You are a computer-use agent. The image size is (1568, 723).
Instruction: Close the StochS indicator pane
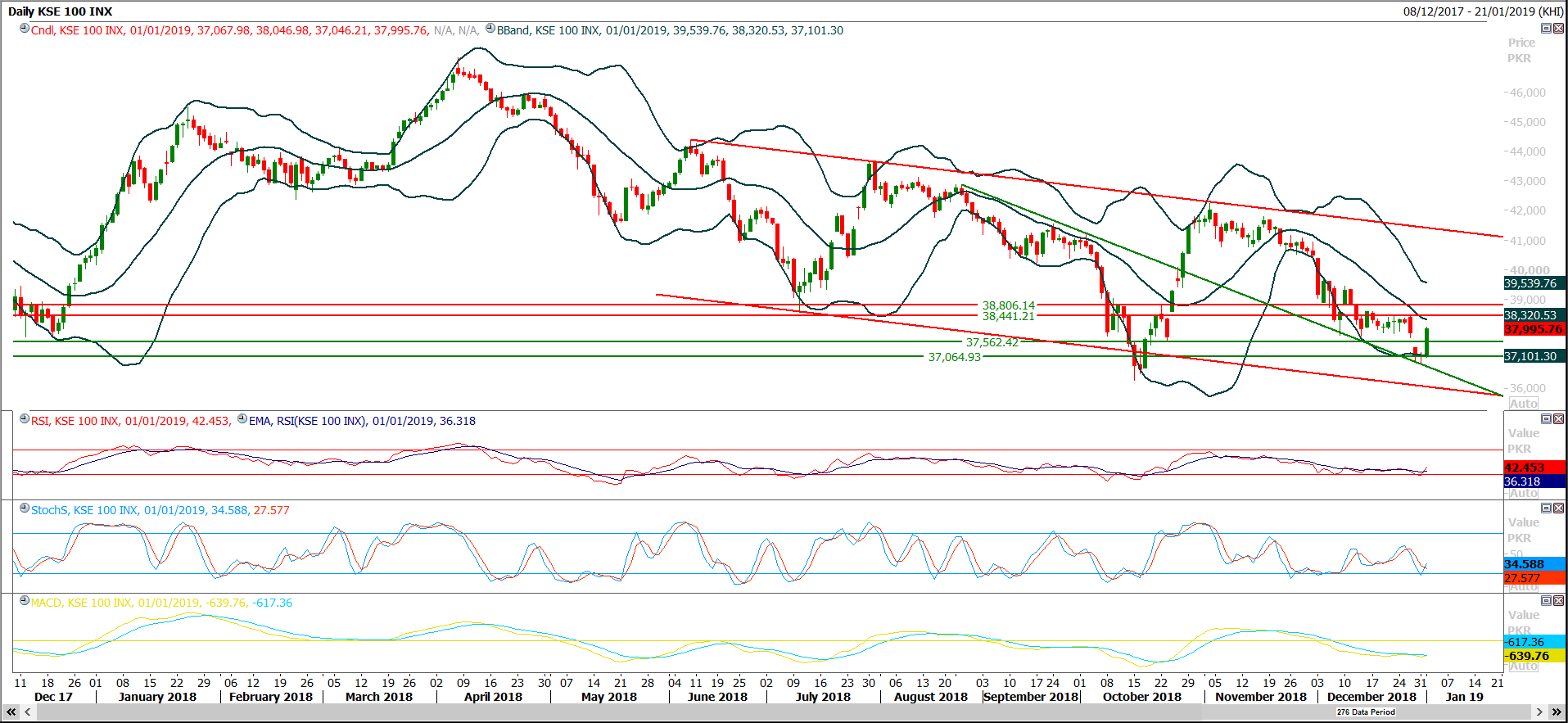tap(1558, 508)
